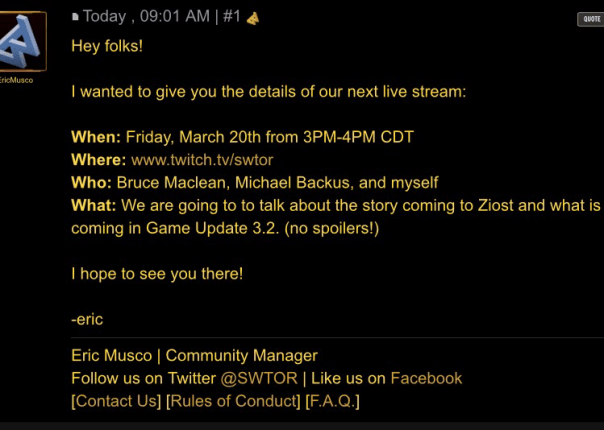Click the "-eric" sign-off text
This screenshot has height=430, width=604.
[x=87, y=319]
